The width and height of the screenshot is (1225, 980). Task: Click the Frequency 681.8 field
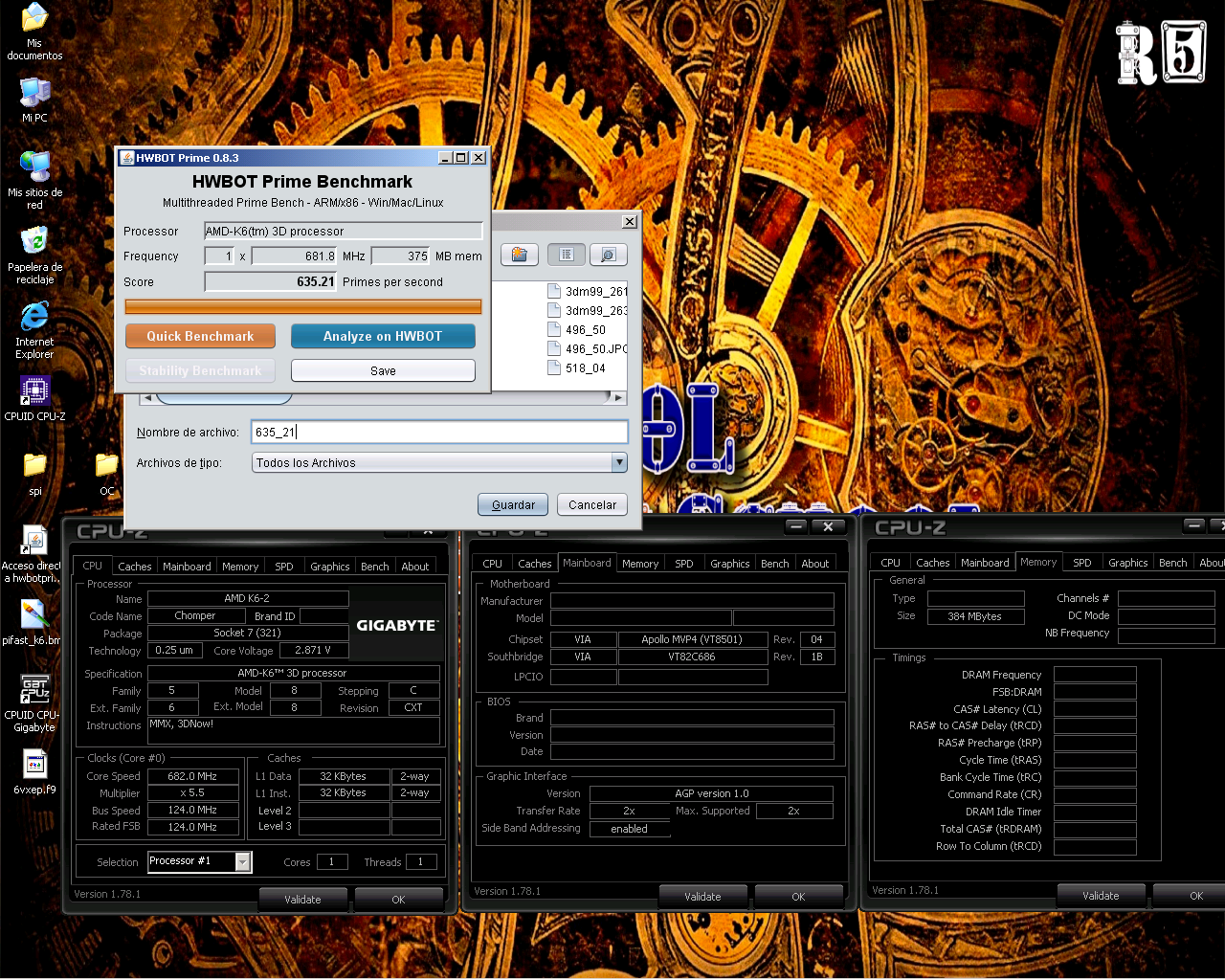(294, 256)
